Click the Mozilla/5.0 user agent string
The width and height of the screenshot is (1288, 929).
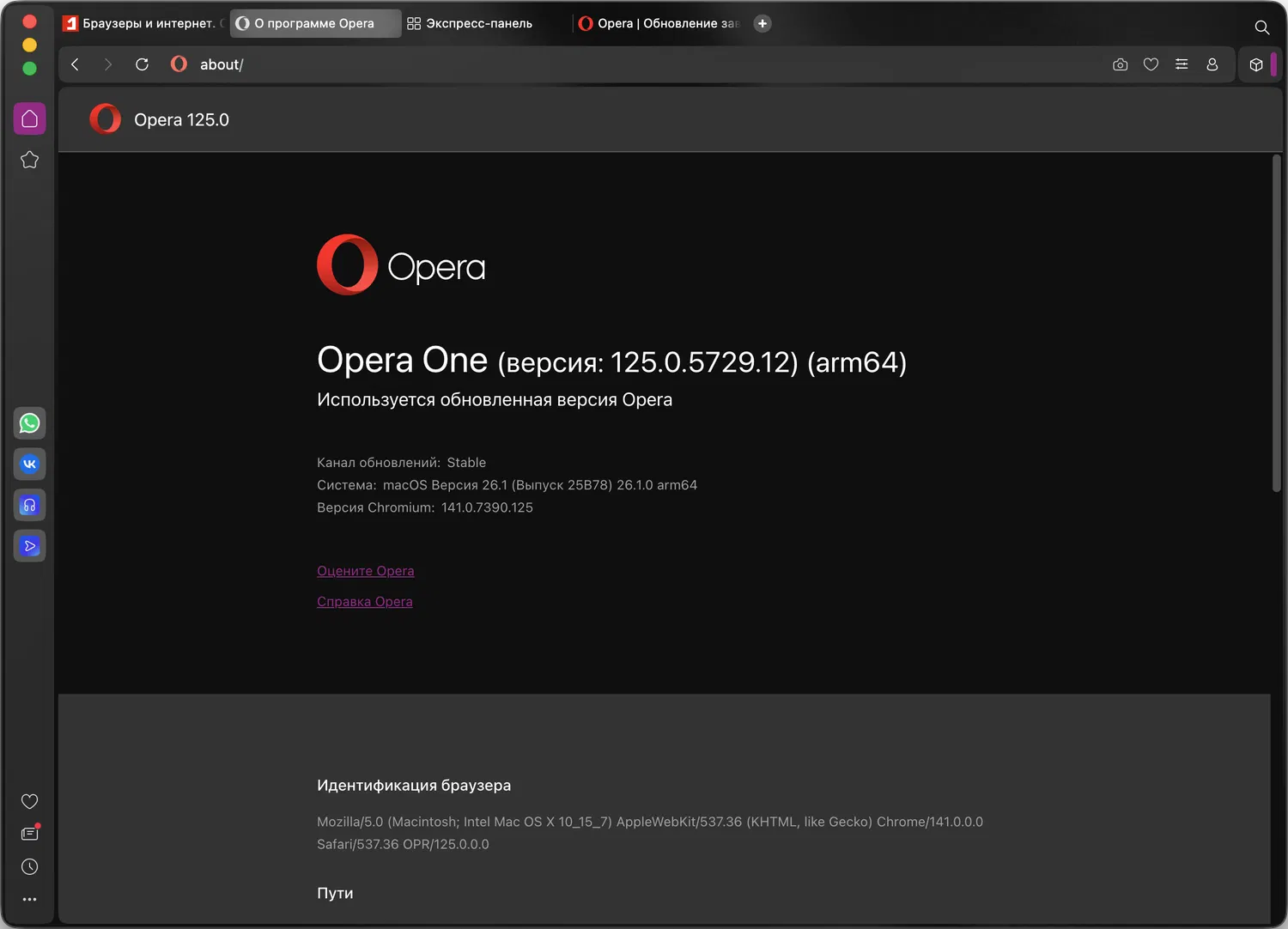point(650,833)
